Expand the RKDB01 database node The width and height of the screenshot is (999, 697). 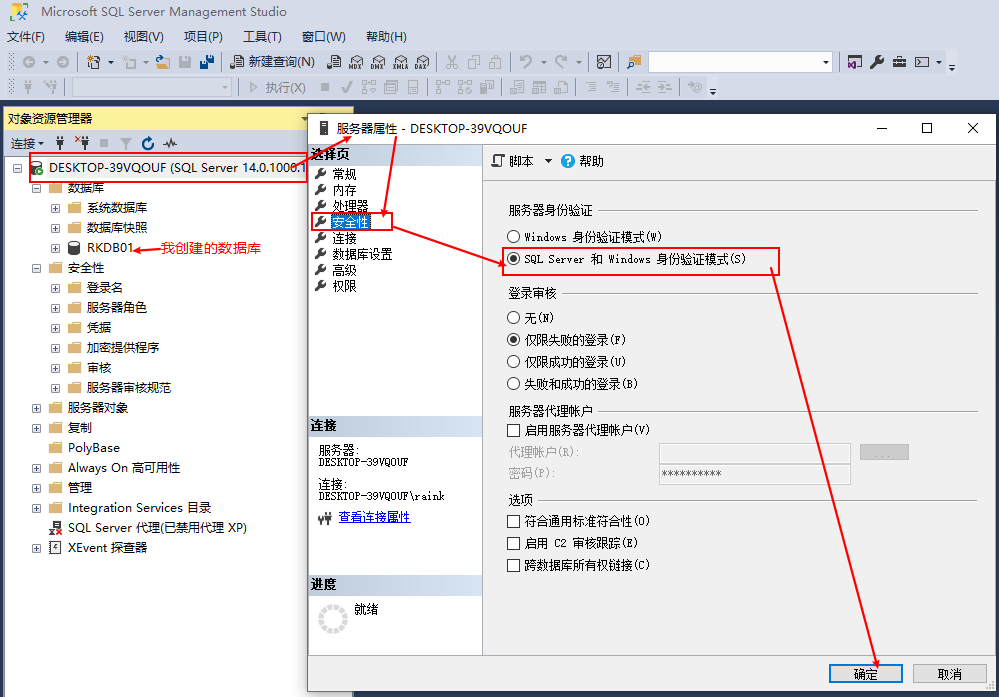55,248
